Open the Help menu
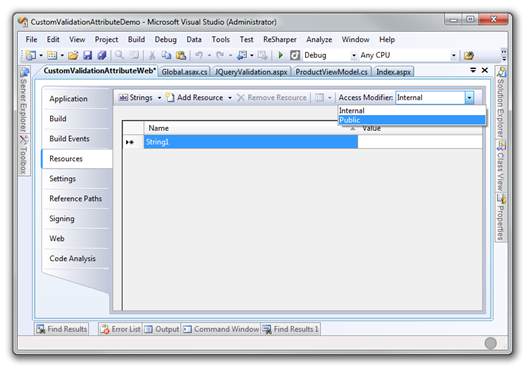This screenshot has width=528, height=370. click(x=387, y=39)
